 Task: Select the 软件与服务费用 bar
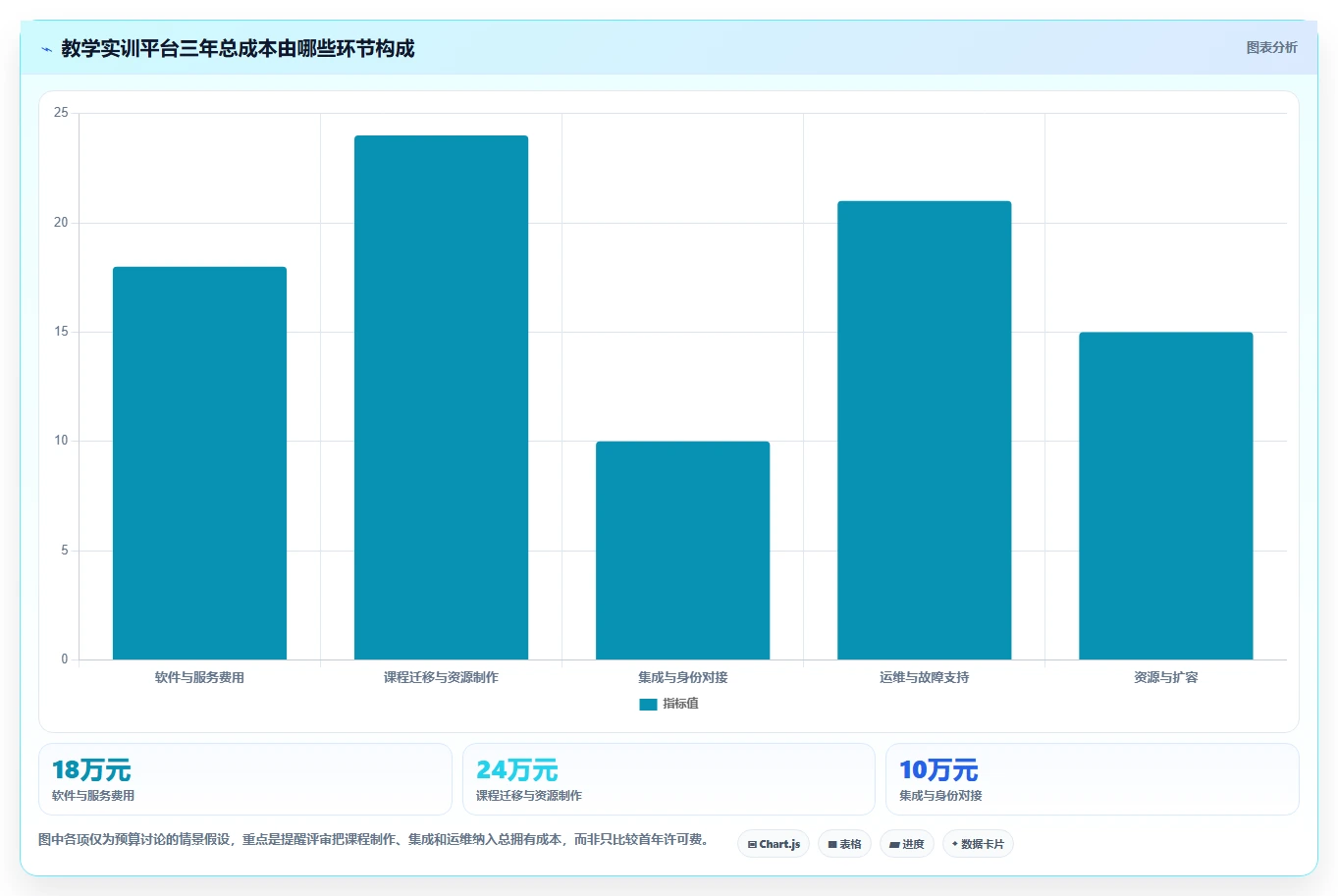pos(199,463)
